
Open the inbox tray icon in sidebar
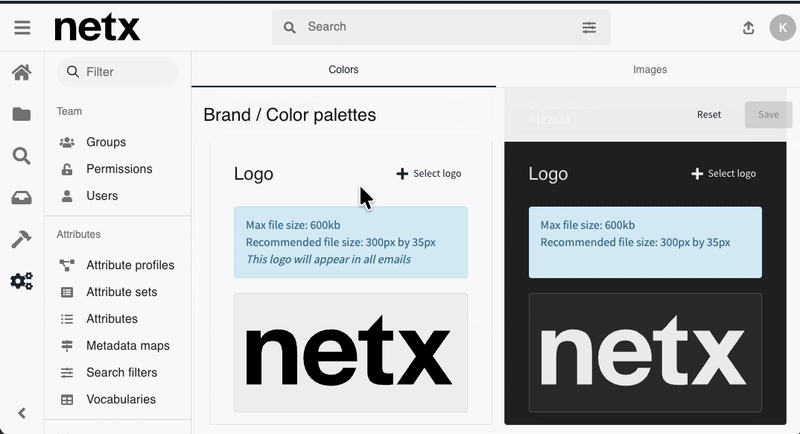21,198
